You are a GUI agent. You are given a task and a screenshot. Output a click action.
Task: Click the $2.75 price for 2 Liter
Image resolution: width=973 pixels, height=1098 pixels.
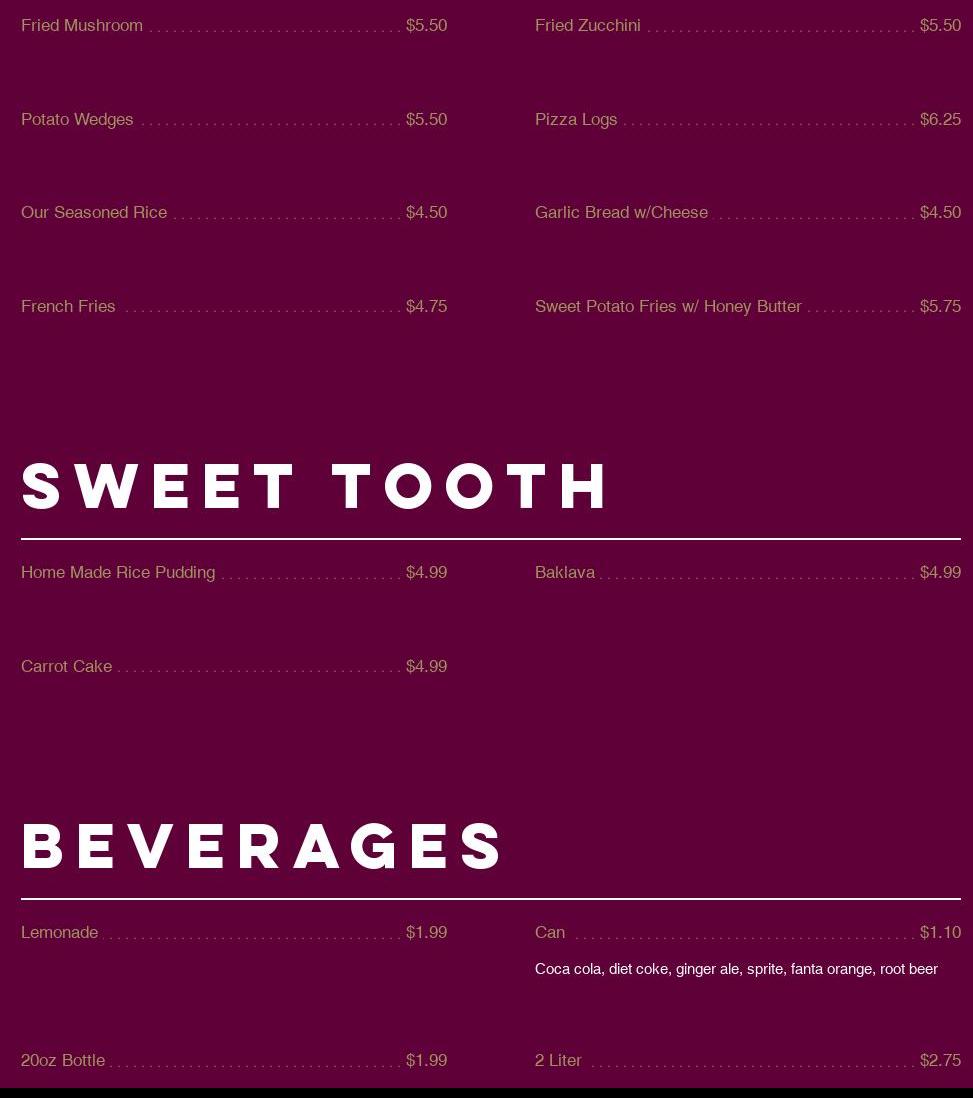[x=940, y=1061]
